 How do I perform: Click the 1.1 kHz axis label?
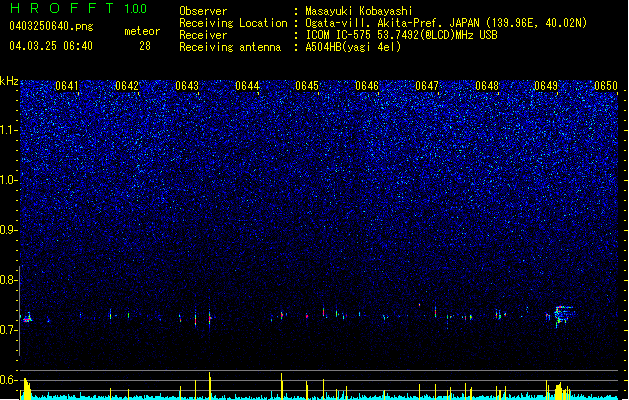(x=9, y=130)
